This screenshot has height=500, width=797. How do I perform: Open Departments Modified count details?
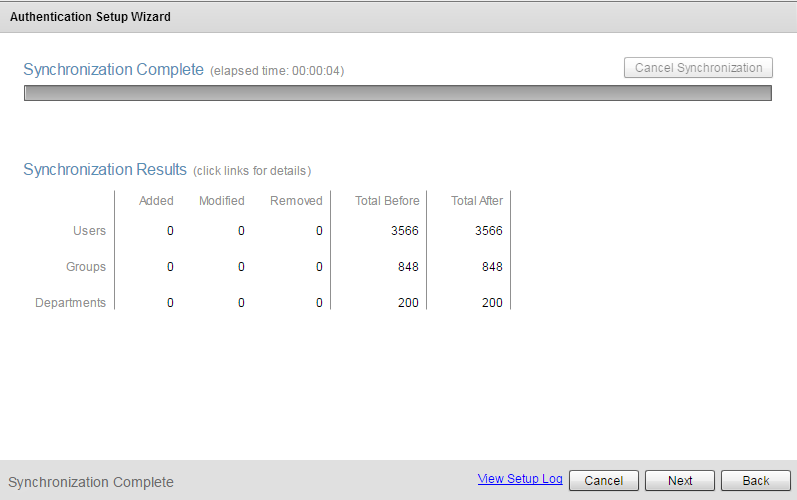pyautogui.click(x=241, y=303)
